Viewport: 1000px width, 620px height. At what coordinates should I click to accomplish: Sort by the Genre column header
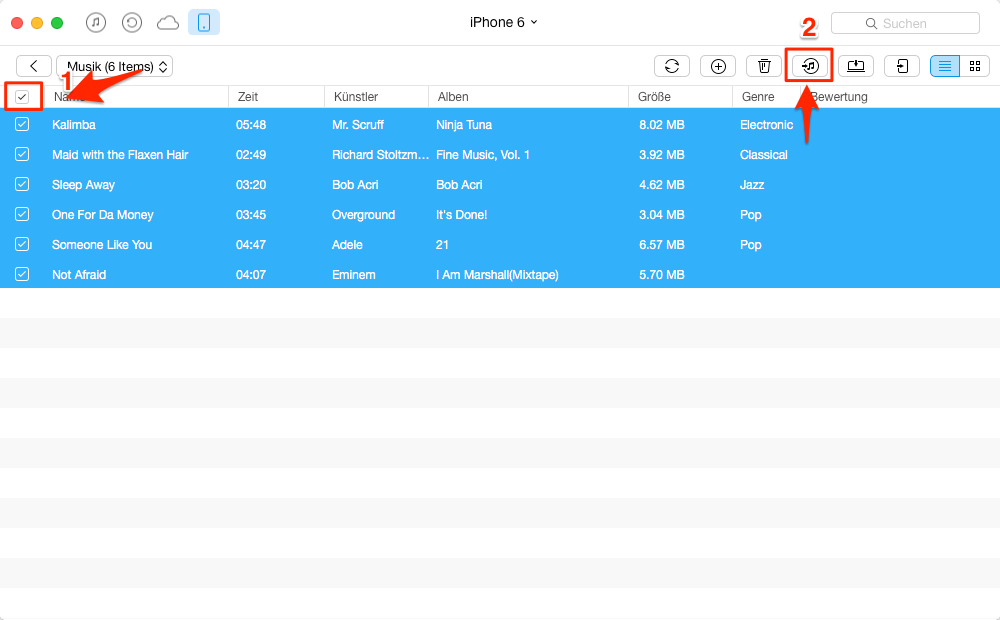pos(766,97)
